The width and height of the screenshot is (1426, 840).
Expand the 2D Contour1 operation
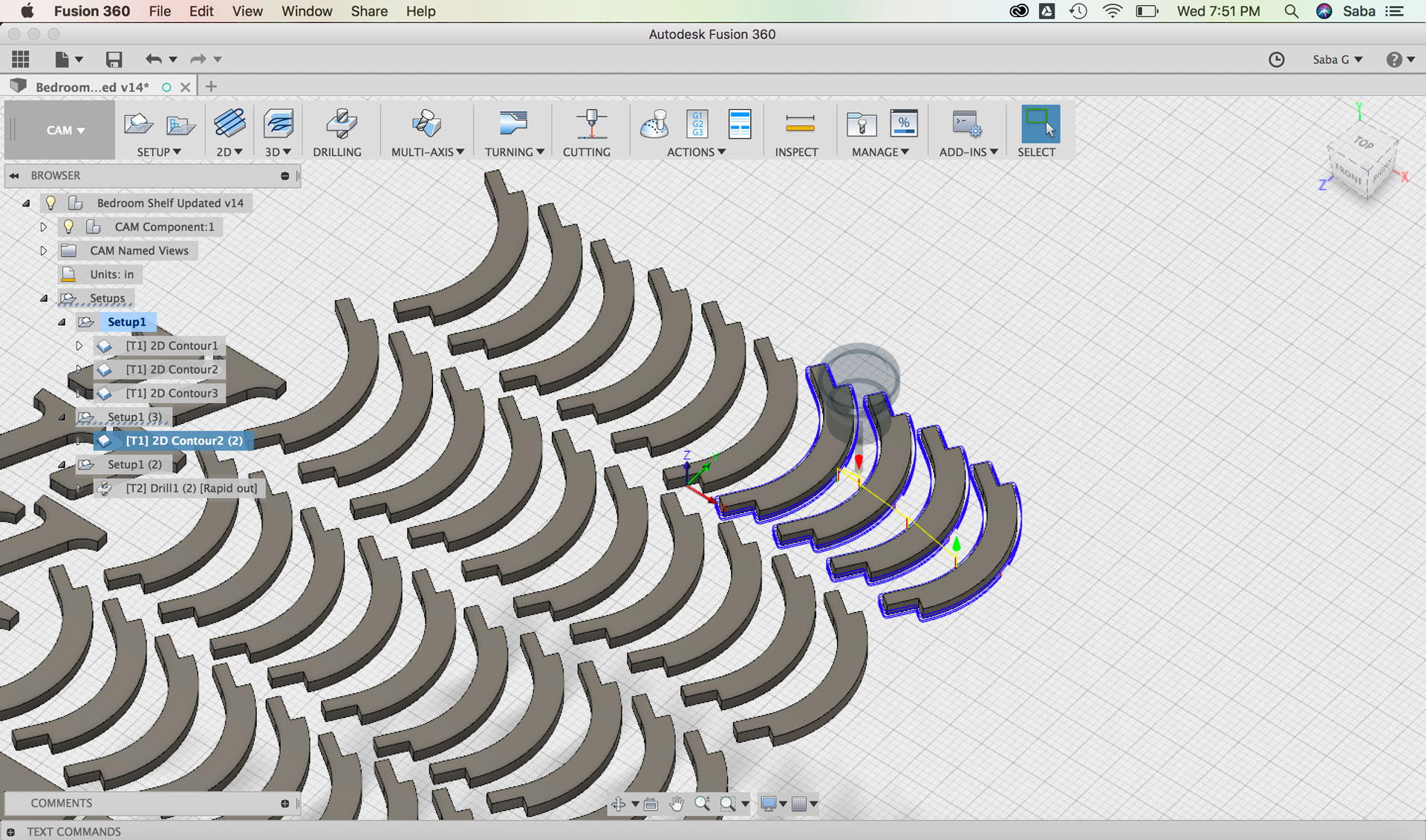pos(79,345)
